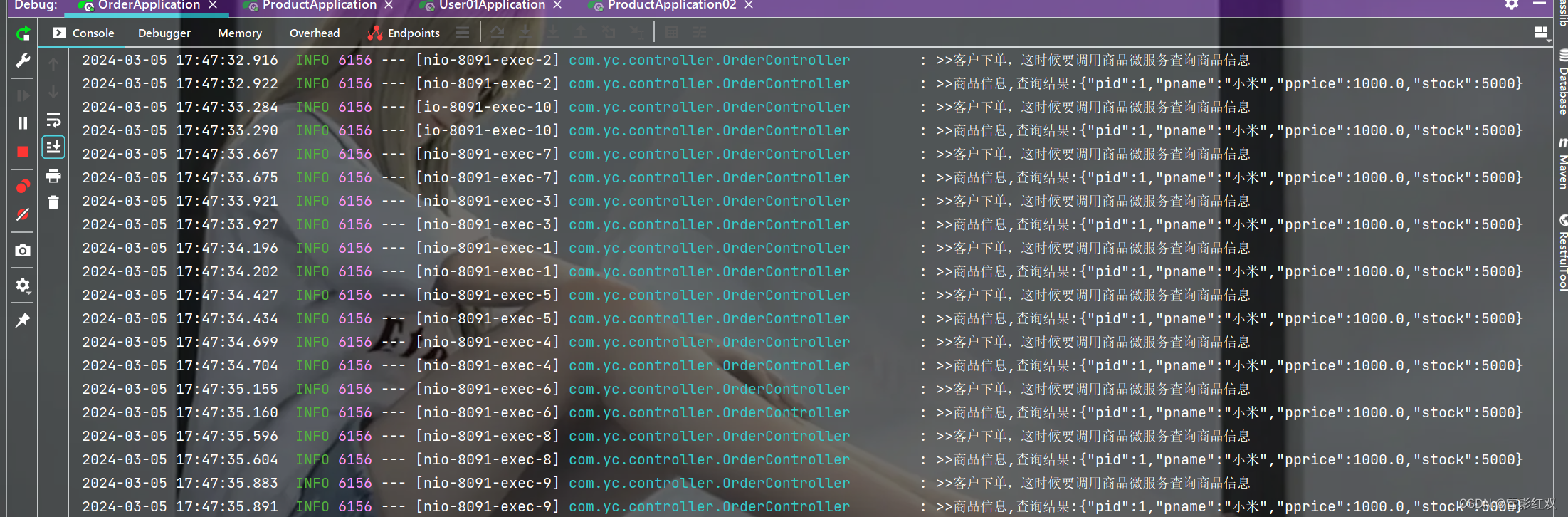Open debugger settings gear in left strip
Viewport: 1568px width, 517px height.
click(x=23, y=285)
